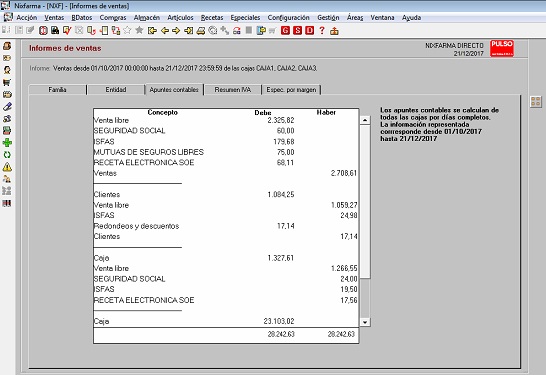Click the Debe total 28.242,63
546x375 pixels.
point(281,334)
